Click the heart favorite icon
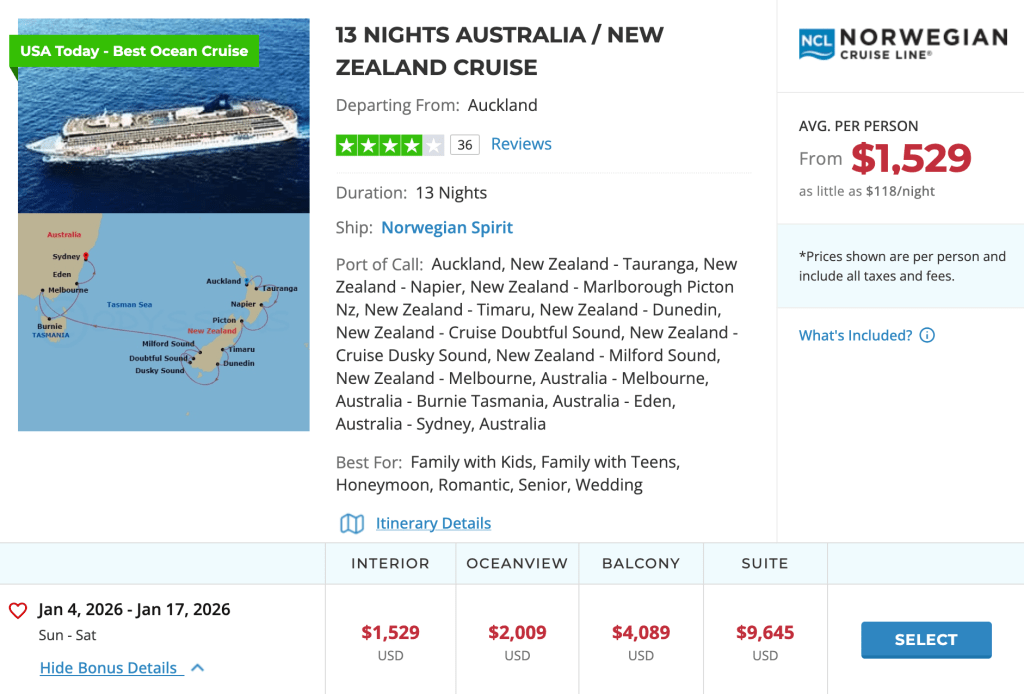 point(17,610)
